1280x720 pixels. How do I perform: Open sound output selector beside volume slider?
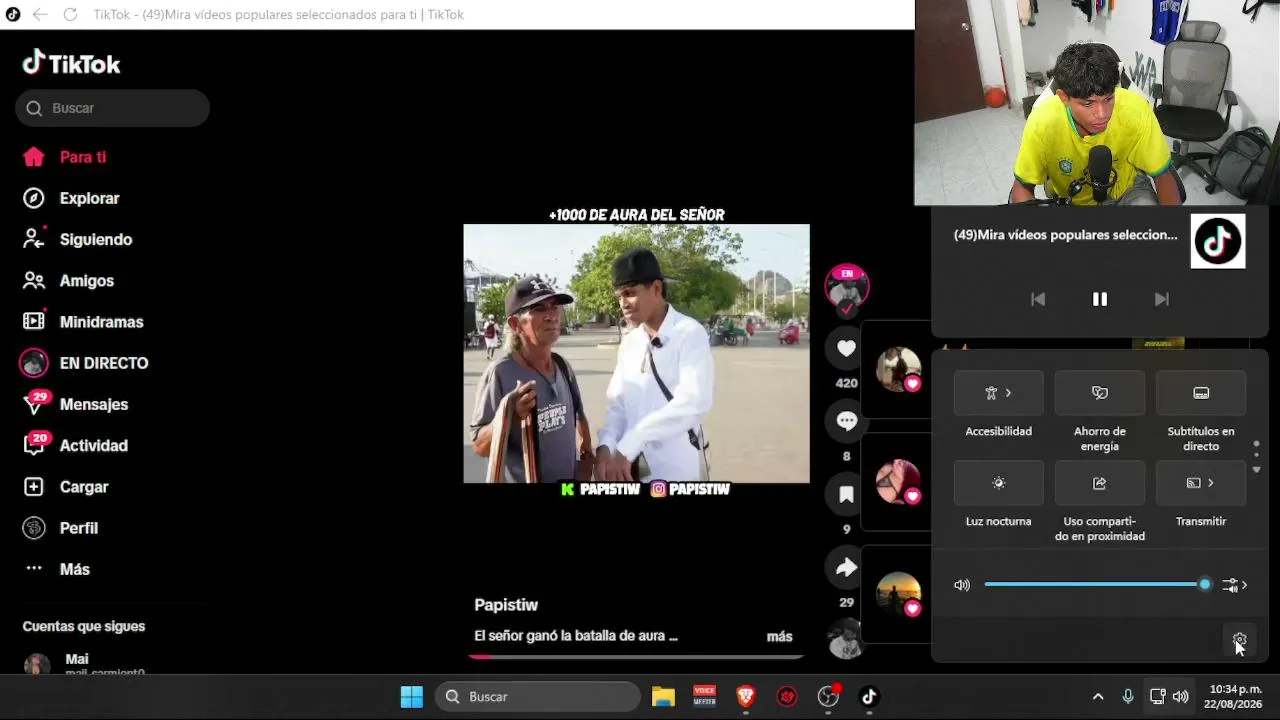[1235, 585]
